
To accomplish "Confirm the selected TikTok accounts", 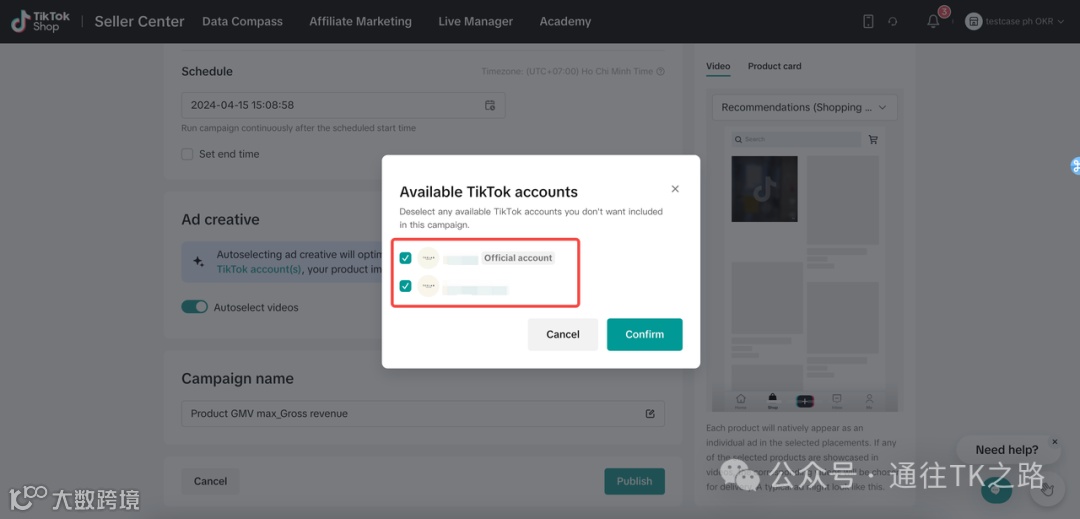I will click(645, 335).
